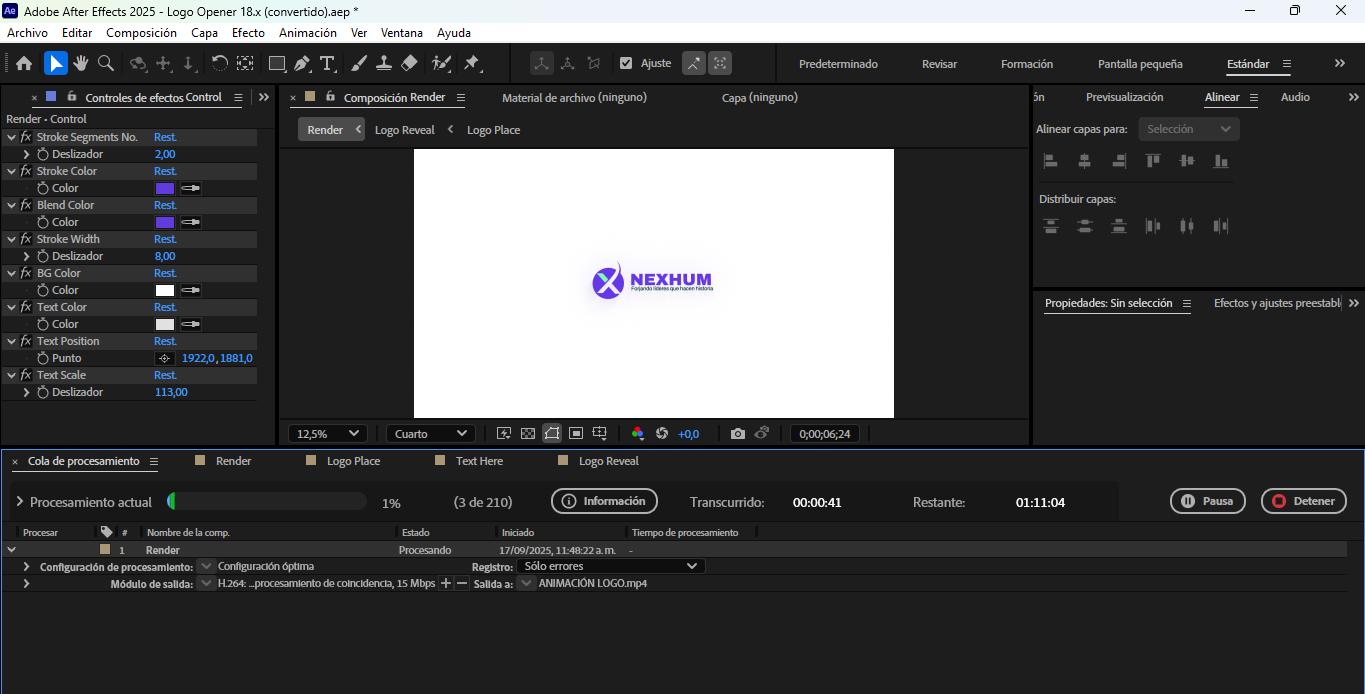The height and width of the screenshot is (694, 1365).
Task: Select the Type text tool
Action: 327,64
